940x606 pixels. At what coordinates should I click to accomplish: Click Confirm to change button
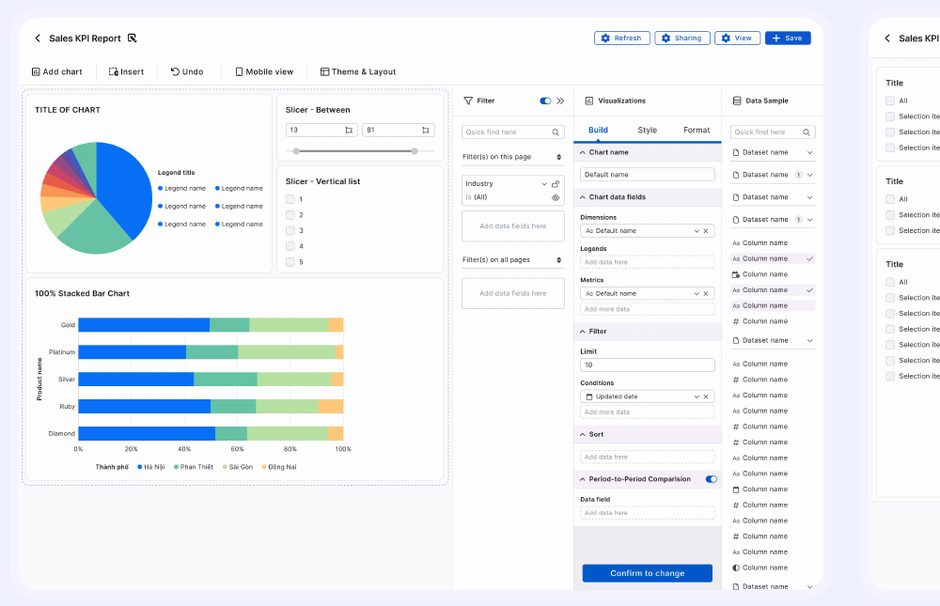pos(647,573)
